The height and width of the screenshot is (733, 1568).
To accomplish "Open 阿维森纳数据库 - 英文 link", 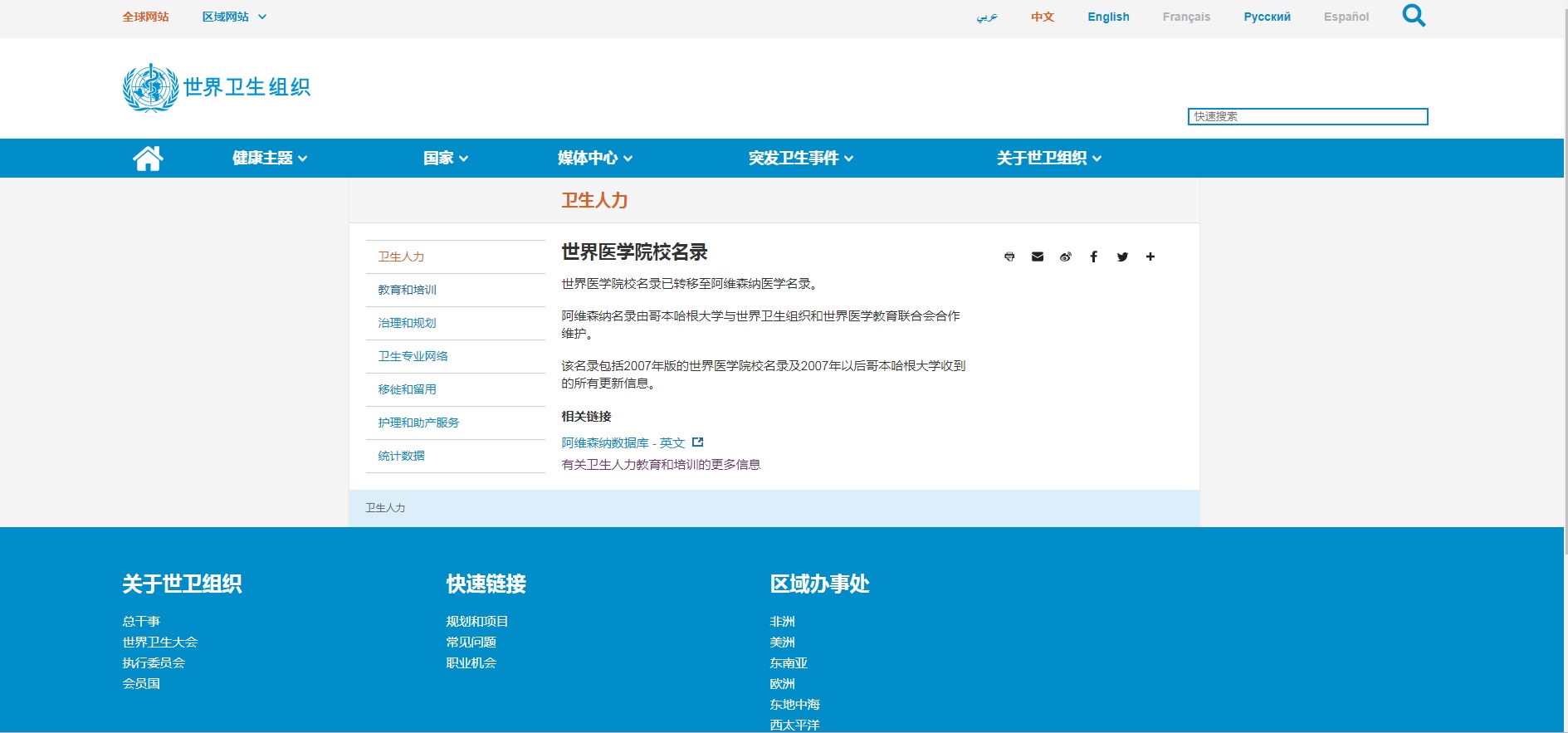I will pyautogui.click(x=623, y=442).
